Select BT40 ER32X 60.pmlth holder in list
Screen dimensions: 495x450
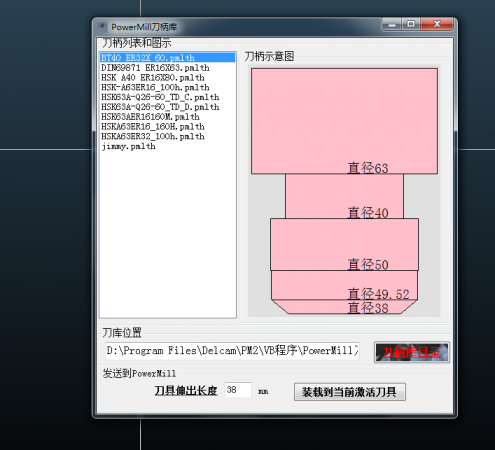tap(168, 58)
